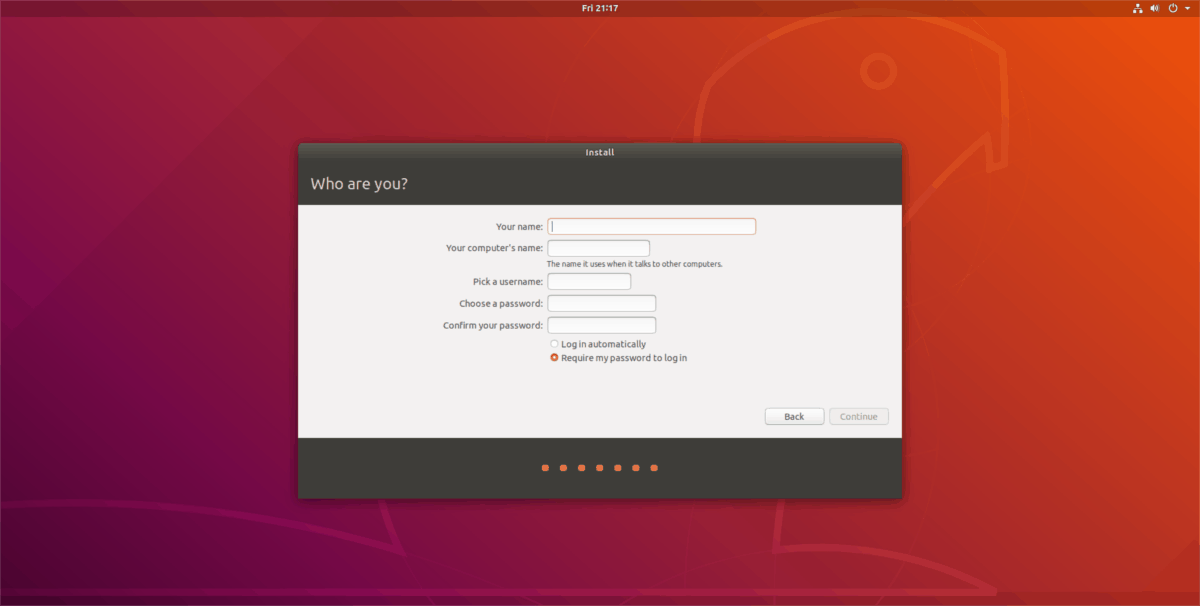1200x606 pixels.
Task: Click the power icon in the top bar
Action: point(1172,7)
